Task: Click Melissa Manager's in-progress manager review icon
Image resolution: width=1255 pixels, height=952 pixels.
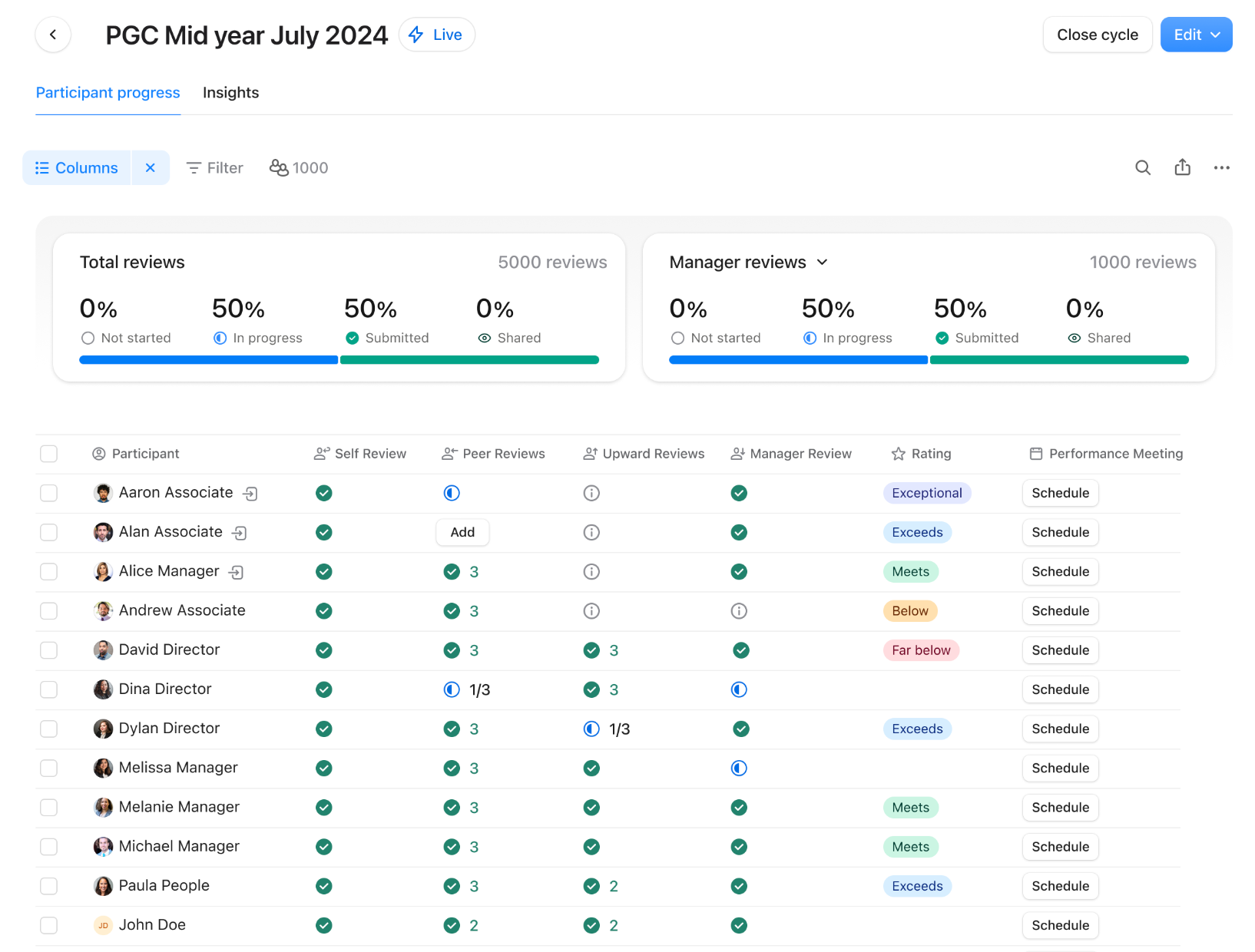Action: click(739, 768)
